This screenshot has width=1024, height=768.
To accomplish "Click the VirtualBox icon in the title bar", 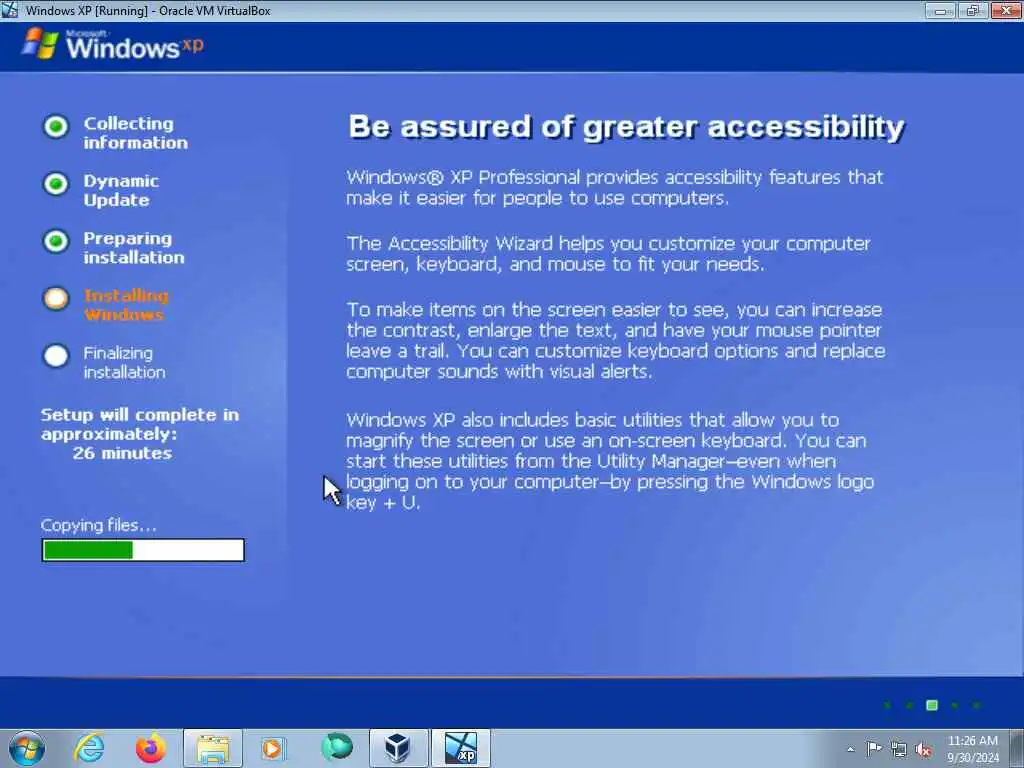I will tap(10, 10).
